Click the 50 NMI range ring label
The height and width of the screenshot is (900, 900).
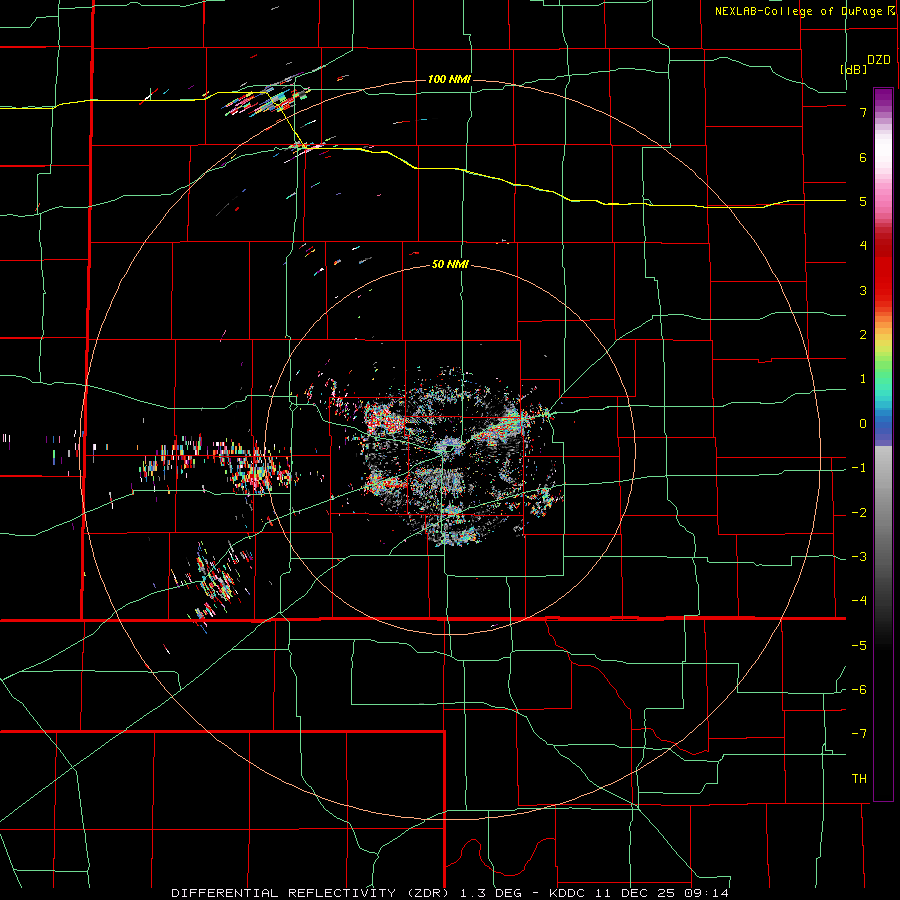point(450,265)
